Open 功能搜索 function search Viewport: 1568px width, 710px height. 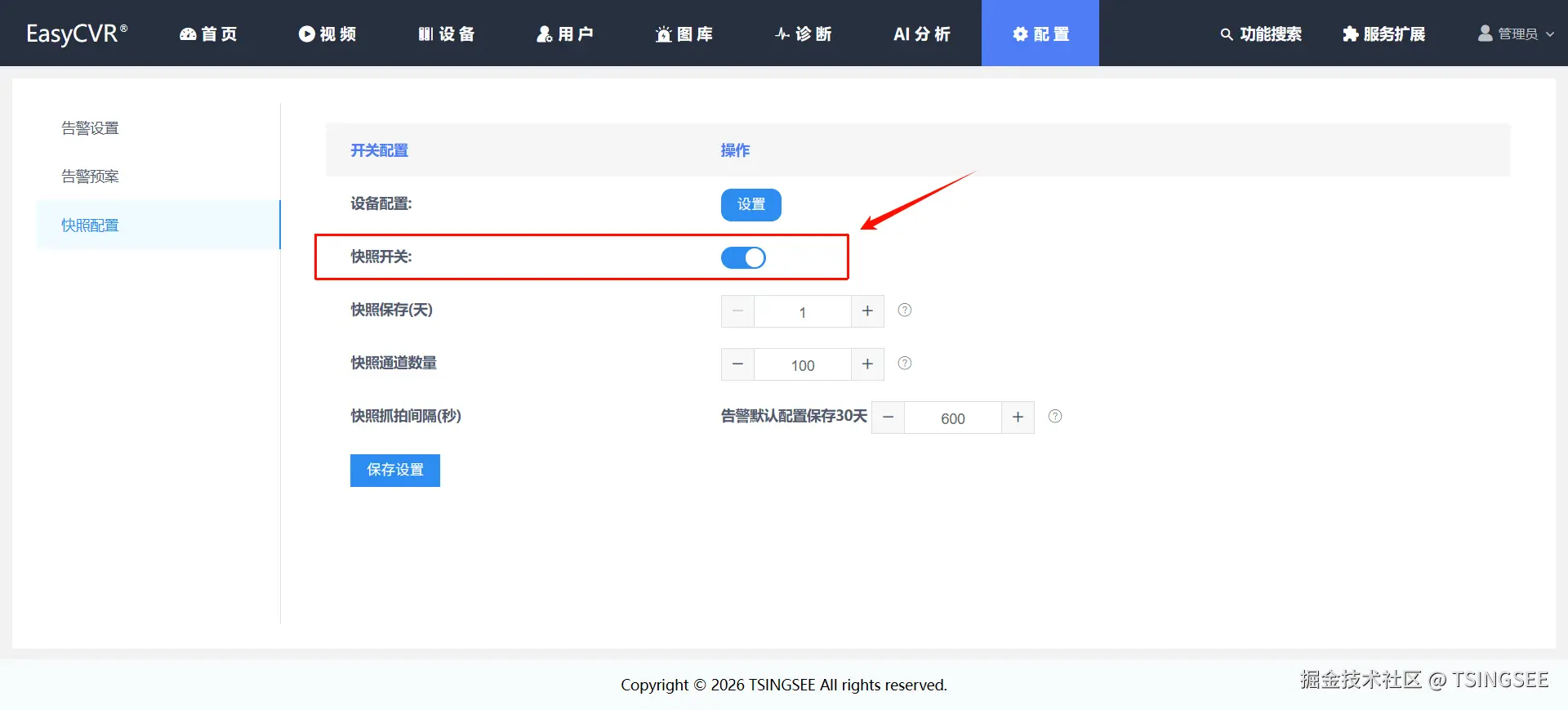click(1261, 33)
